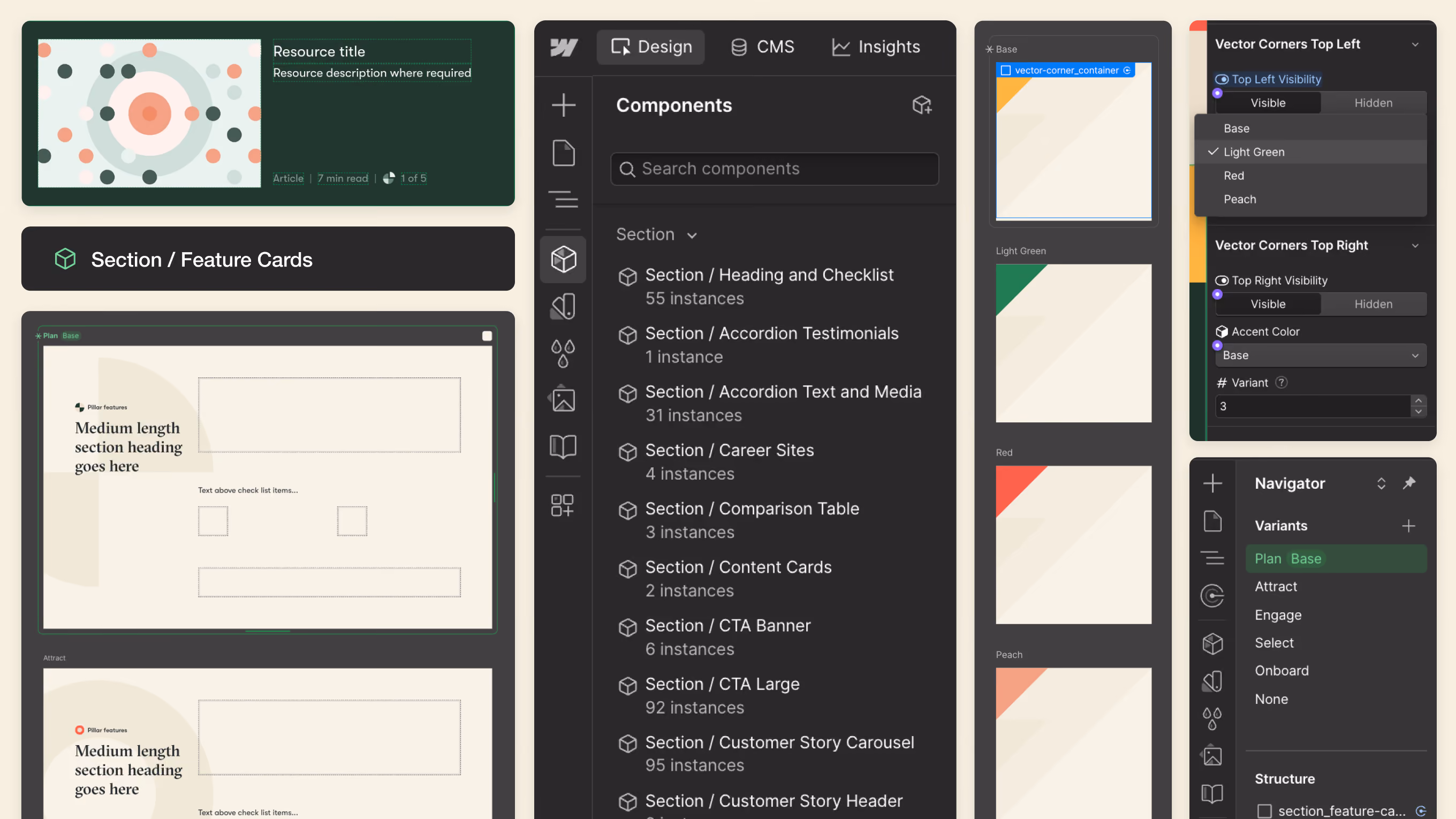This screenshot has width=1456, height=819.
Task: Open the Style selectors droplets icon in Components sidebar
Action: click(x=564, y=353)
